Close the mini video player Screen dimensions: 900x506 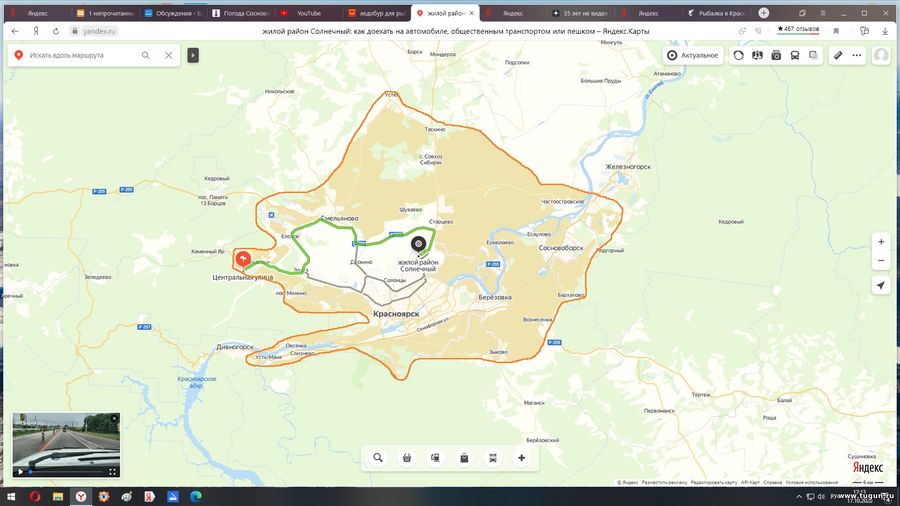coord(114,418)
